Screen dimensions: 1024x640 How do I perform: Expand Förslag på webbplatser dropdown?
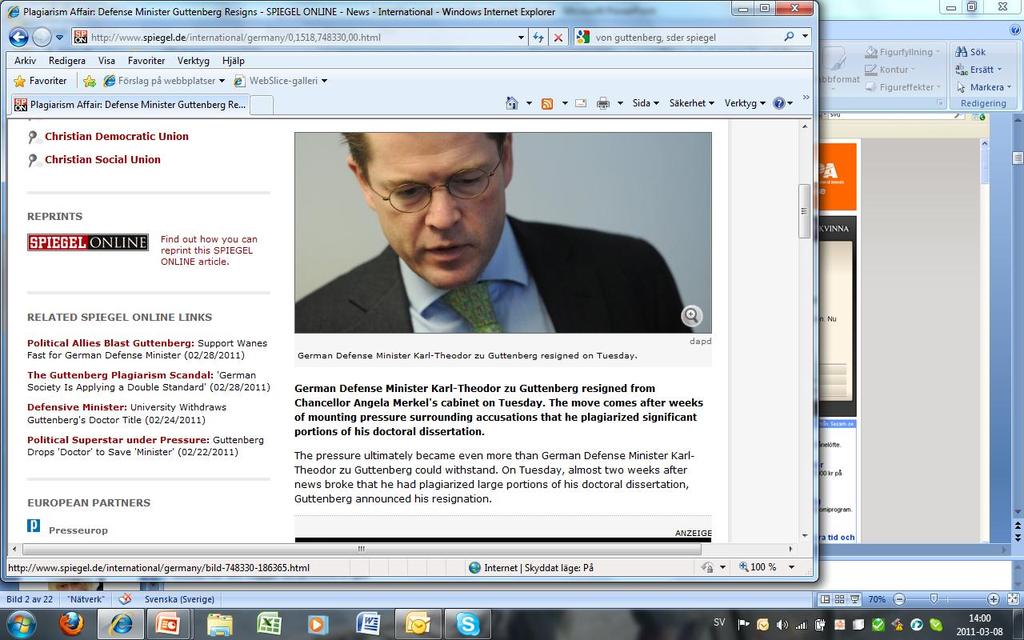tap(221, 81)
